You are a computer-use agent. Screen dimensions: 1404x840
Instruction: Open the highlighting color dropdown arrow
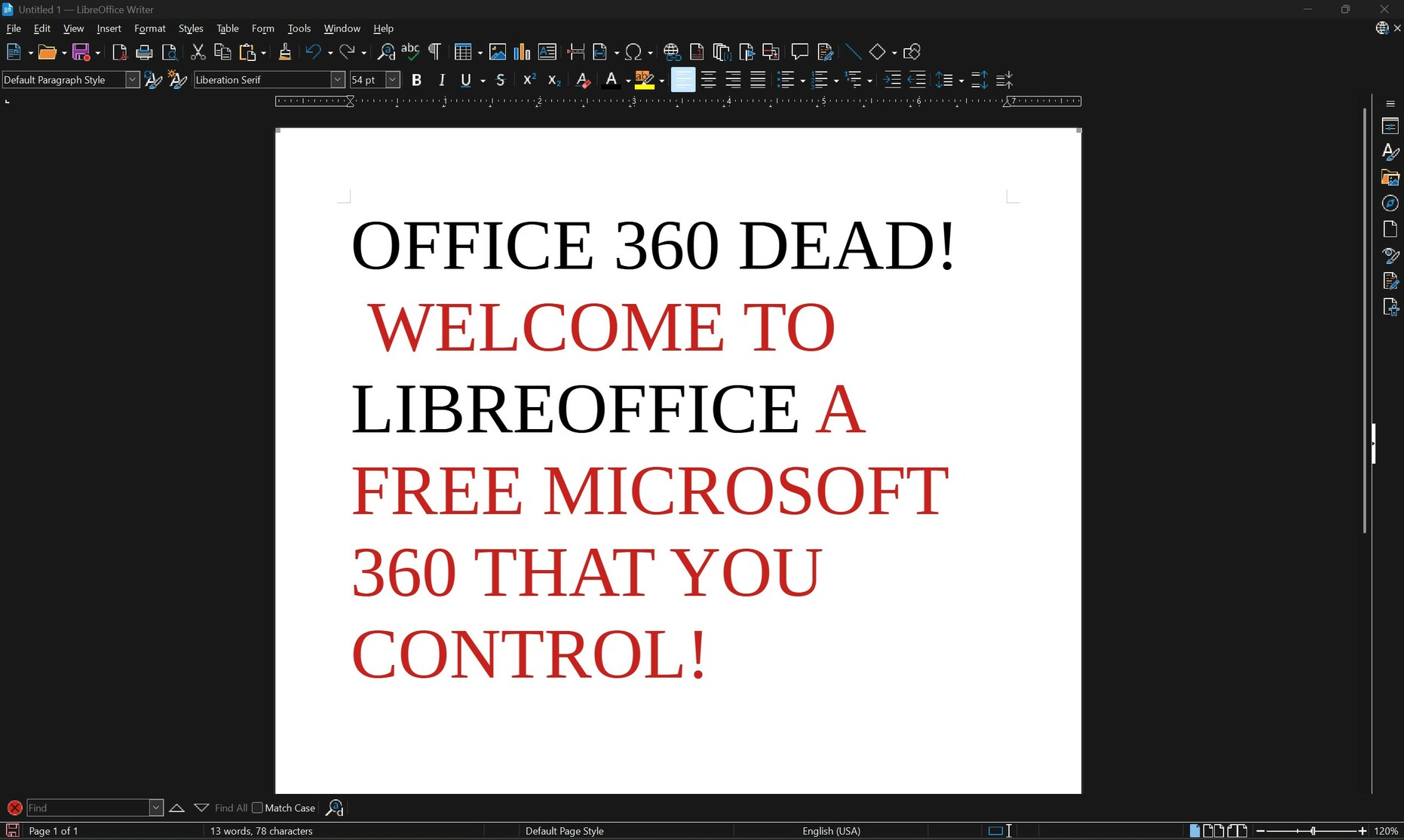click(x=661, y=81)
